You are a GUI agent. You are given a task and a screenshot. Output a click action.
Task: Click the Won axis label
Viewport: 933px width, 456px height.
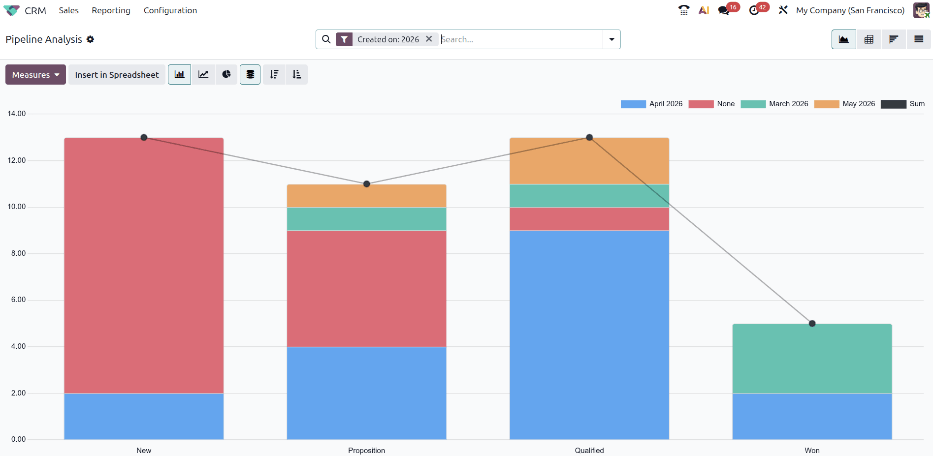coord(812,450)
